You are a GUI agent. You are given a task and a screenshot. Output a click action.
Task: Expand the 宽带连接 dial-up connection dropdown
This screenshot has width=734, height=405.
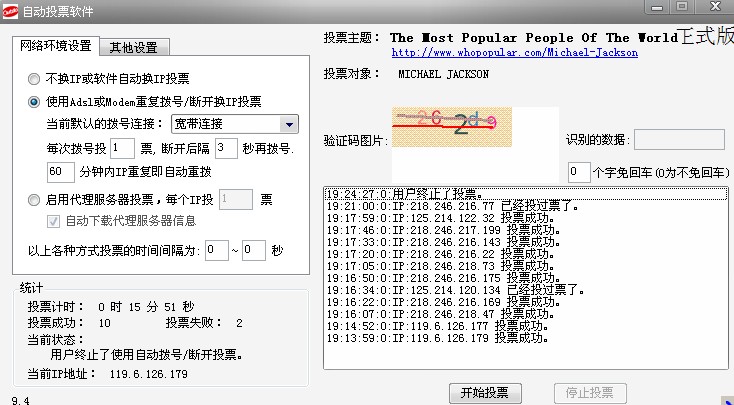point(288,124)
